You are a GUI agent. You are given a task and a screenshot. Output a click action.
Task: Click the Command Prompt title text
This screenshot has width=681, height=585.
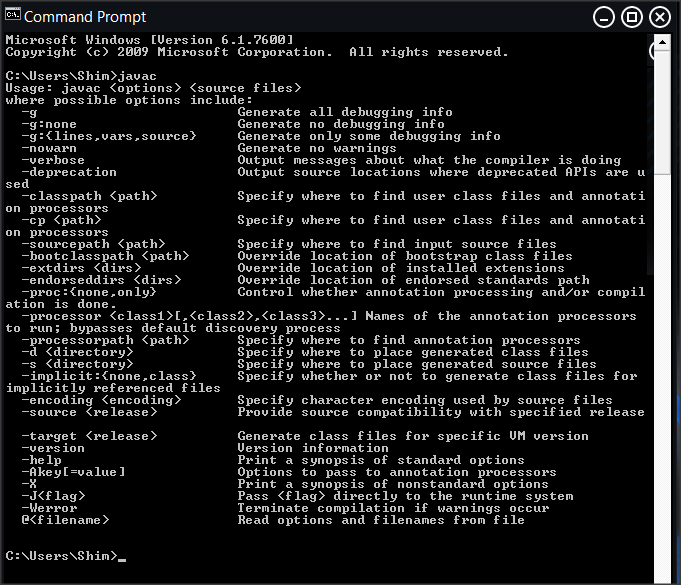[85, 17]
